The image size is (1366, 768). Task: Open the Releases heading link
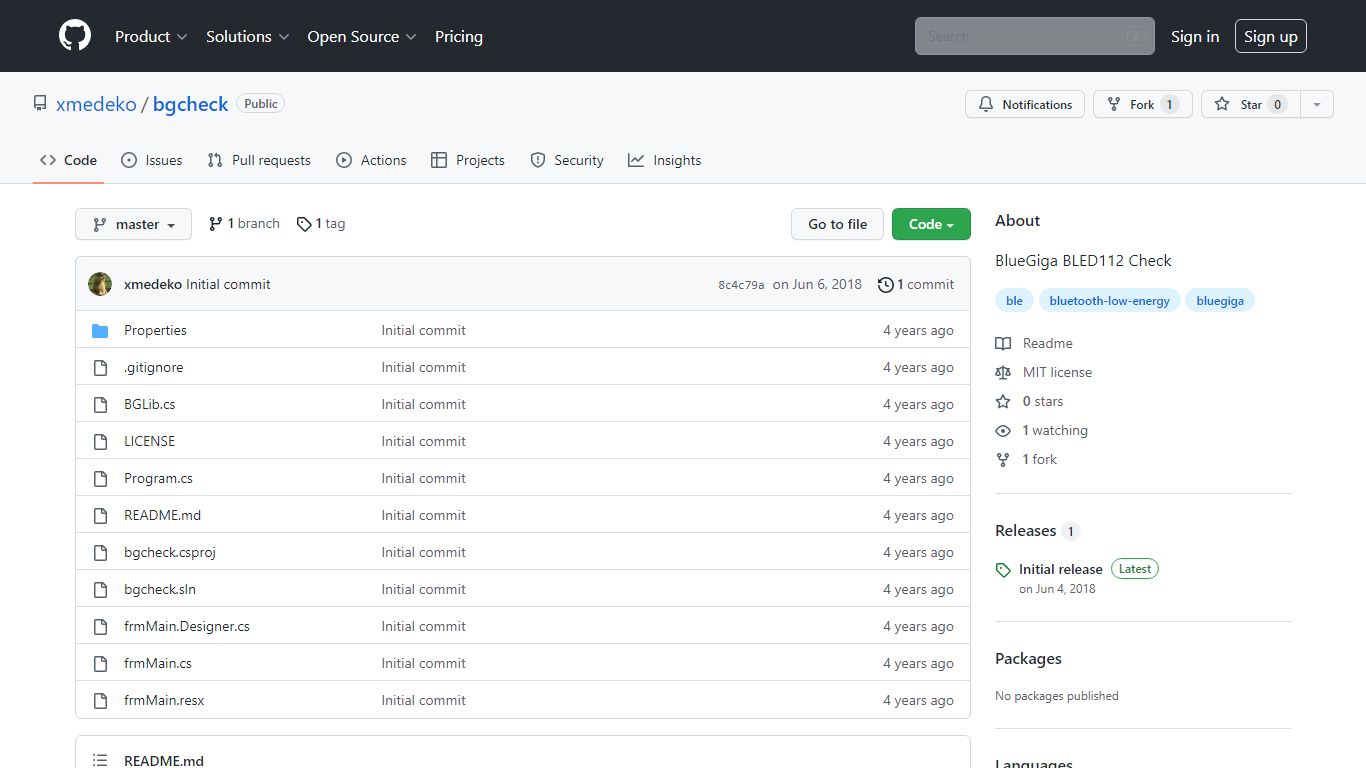(x=1026, y=530)
